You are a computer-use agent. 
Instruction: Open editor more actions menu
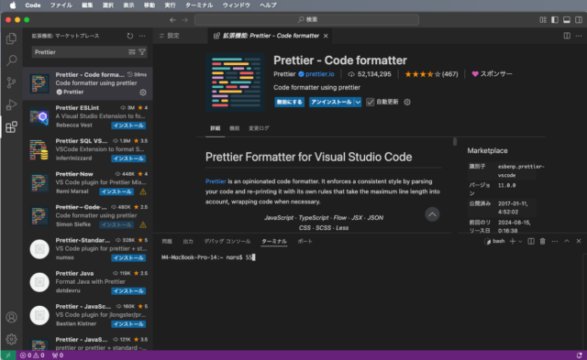tap(579, 36)
